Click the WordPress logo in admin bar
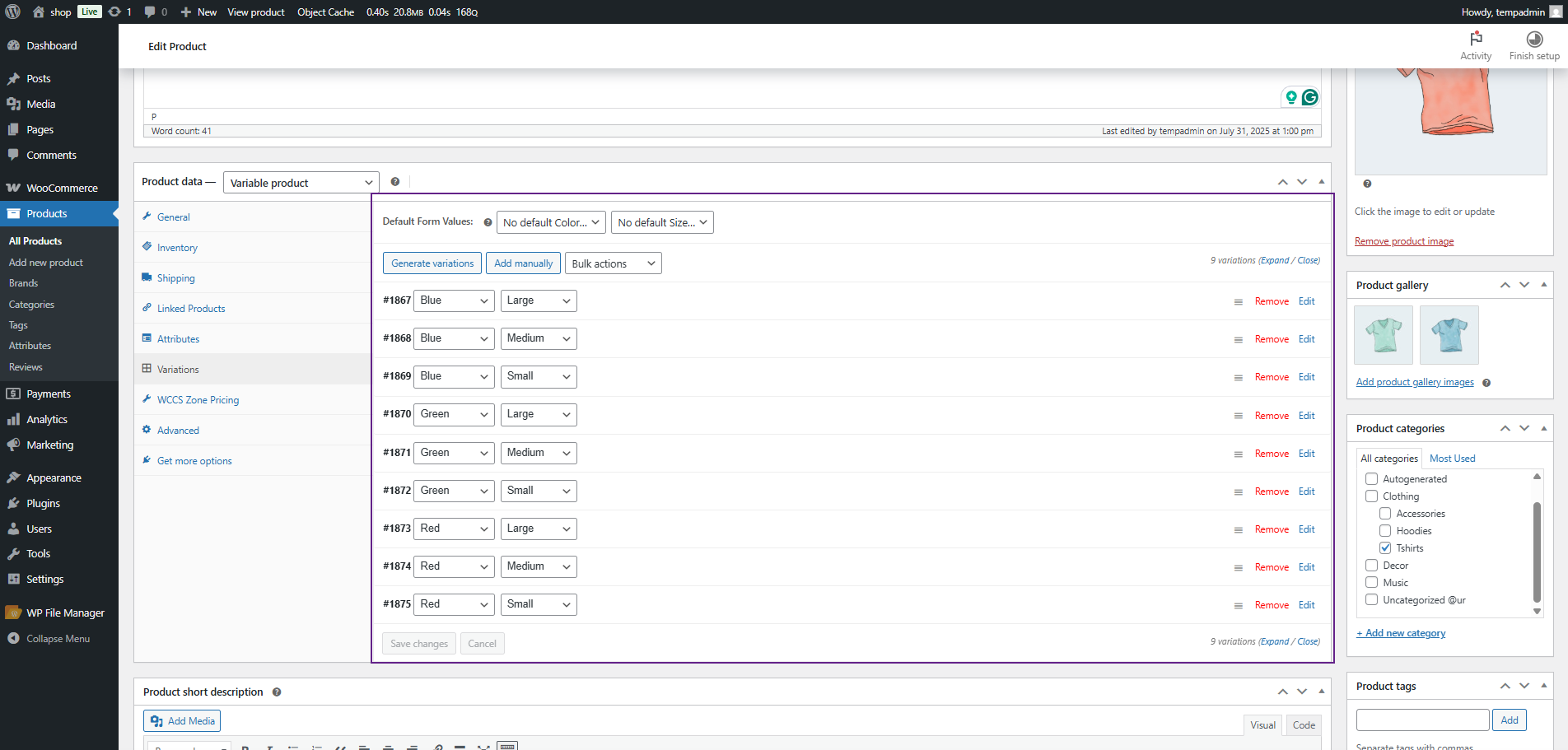 click(13, 12)
